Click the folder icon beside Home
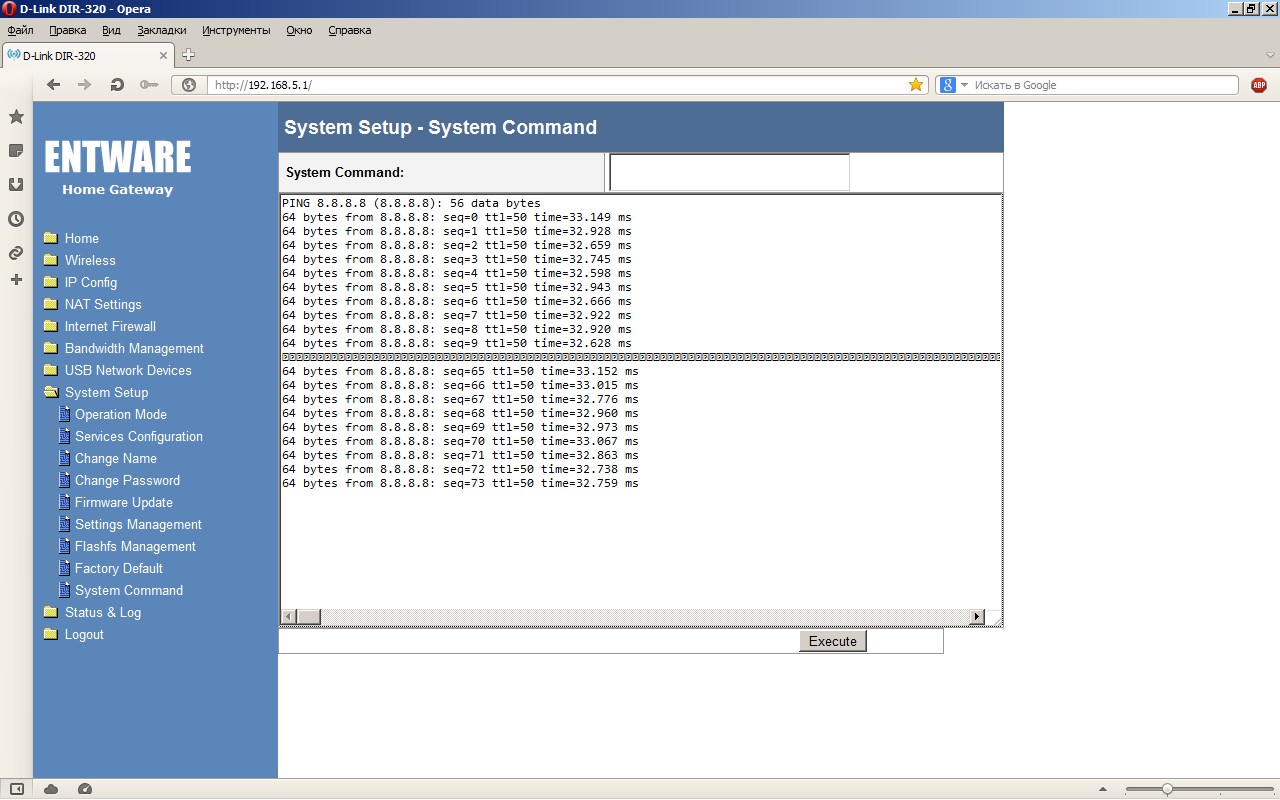This screenshot has width=1280, height=800. [x=51, y=238]
